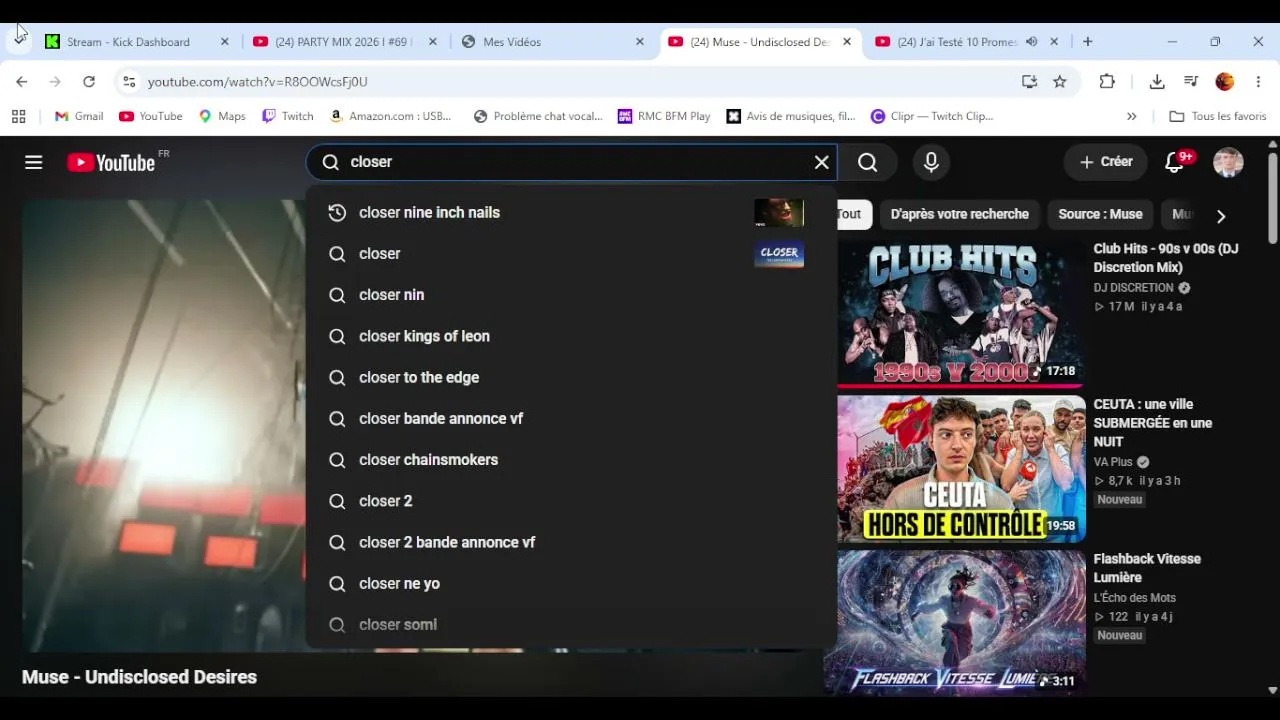Open Chrome downloads

point(1157,82)
